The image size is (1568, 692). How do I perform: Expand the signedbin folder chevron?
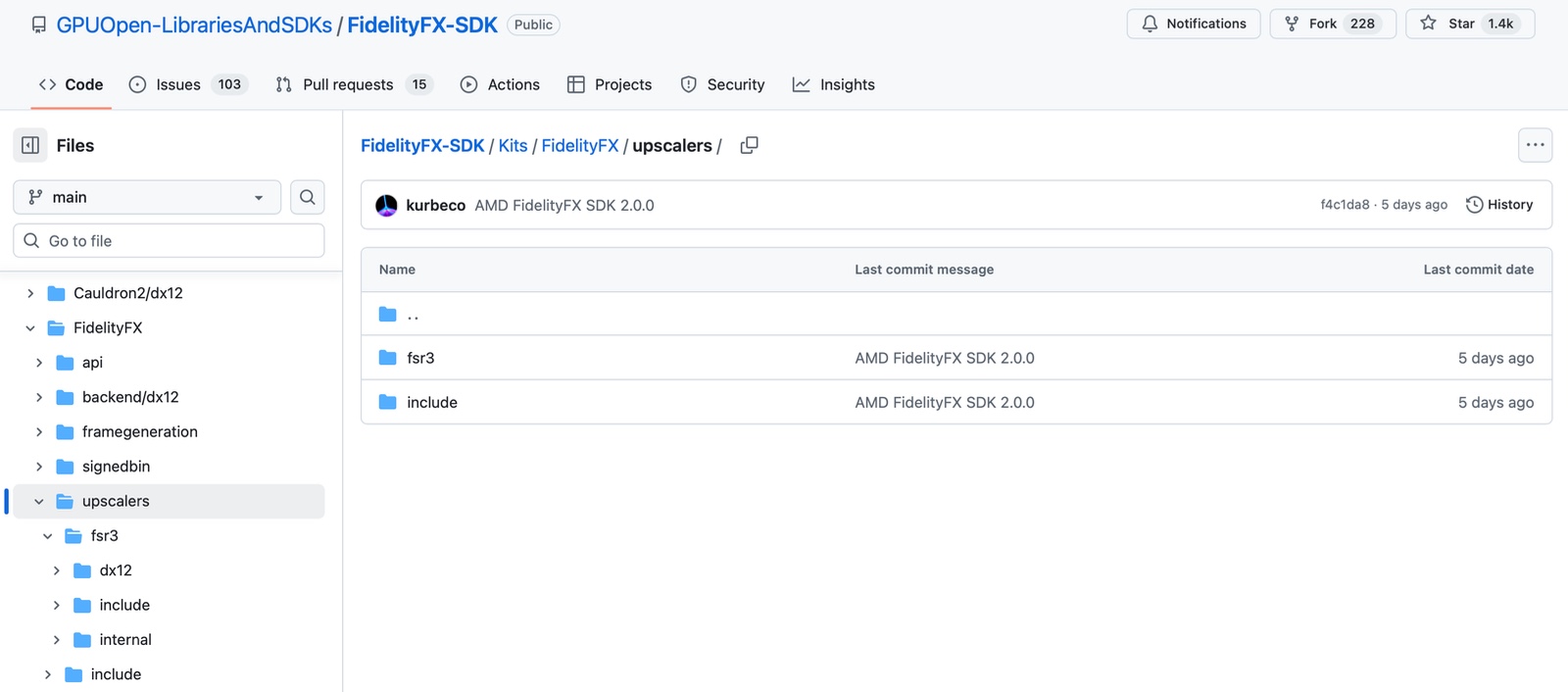point(39,467)
